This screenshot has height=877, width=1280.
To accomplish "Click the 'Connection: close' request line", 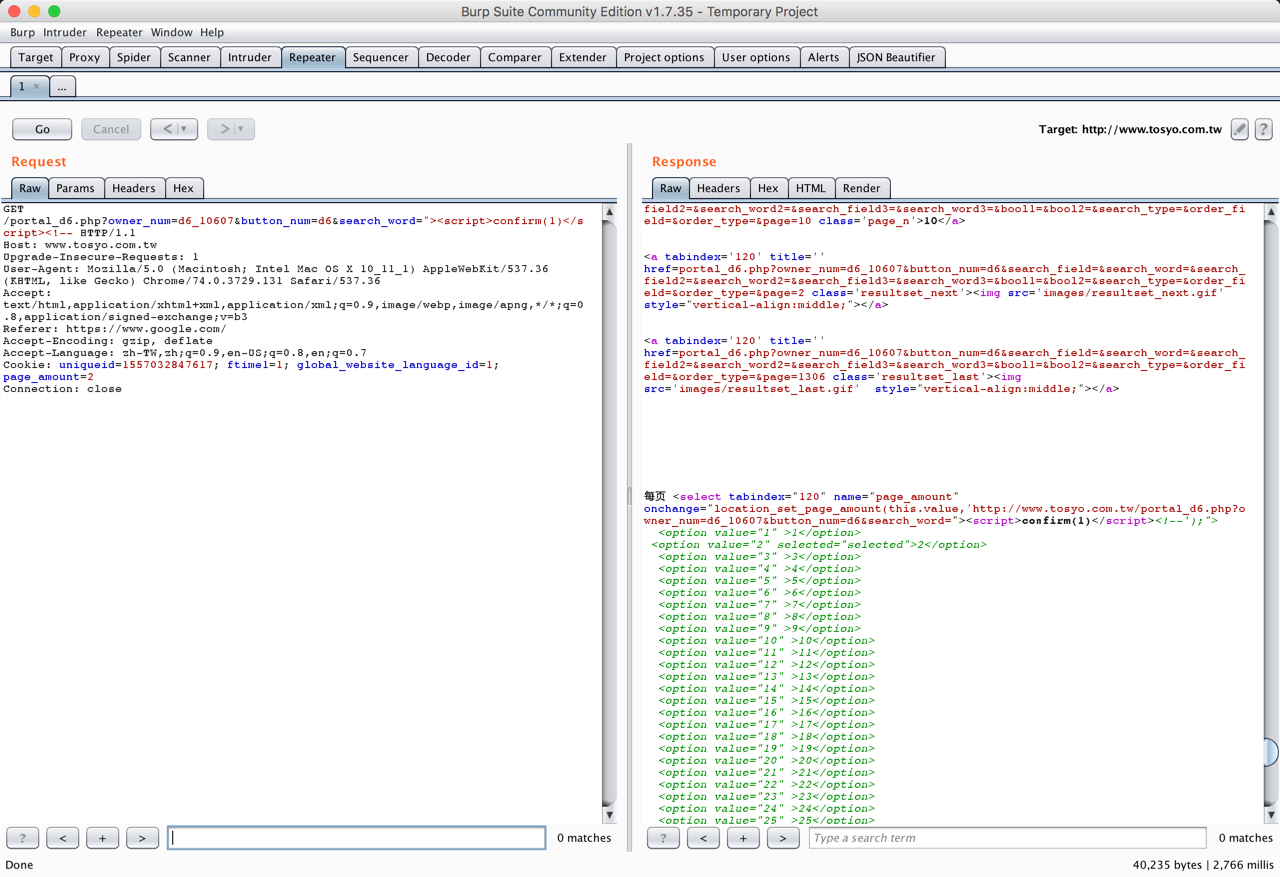I will (x=62, y=389).
